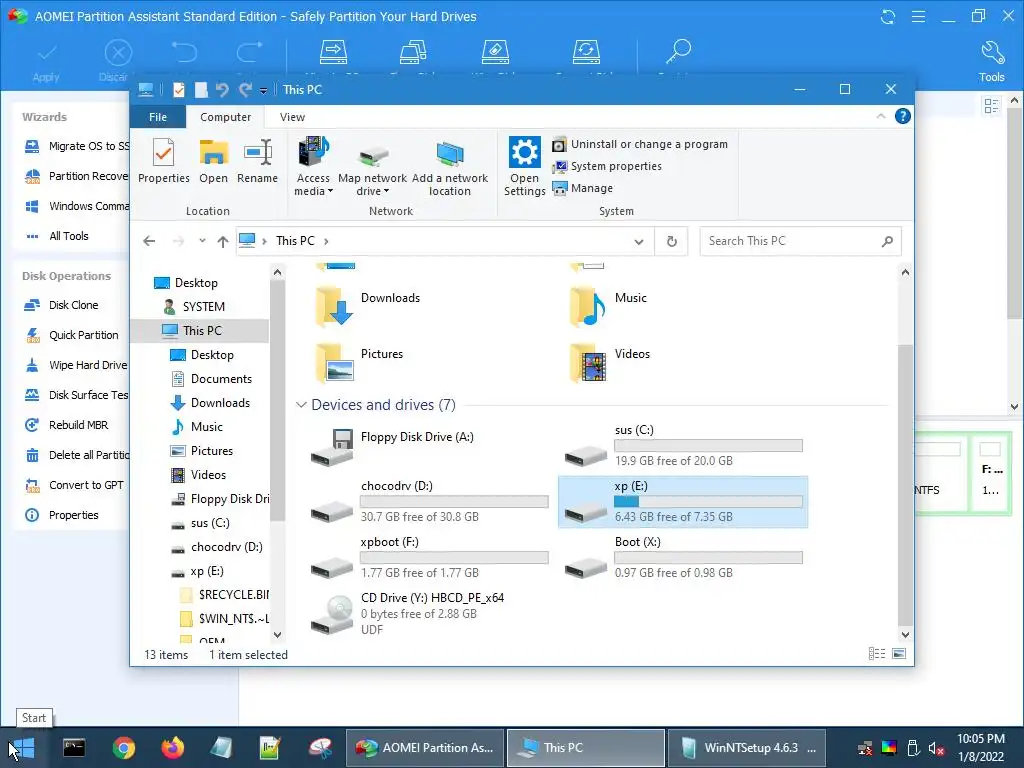The width and height of the screenshot is (1024, 768).
Task: Click AOMEI menu hamburger icon
Action: [918, 16]
